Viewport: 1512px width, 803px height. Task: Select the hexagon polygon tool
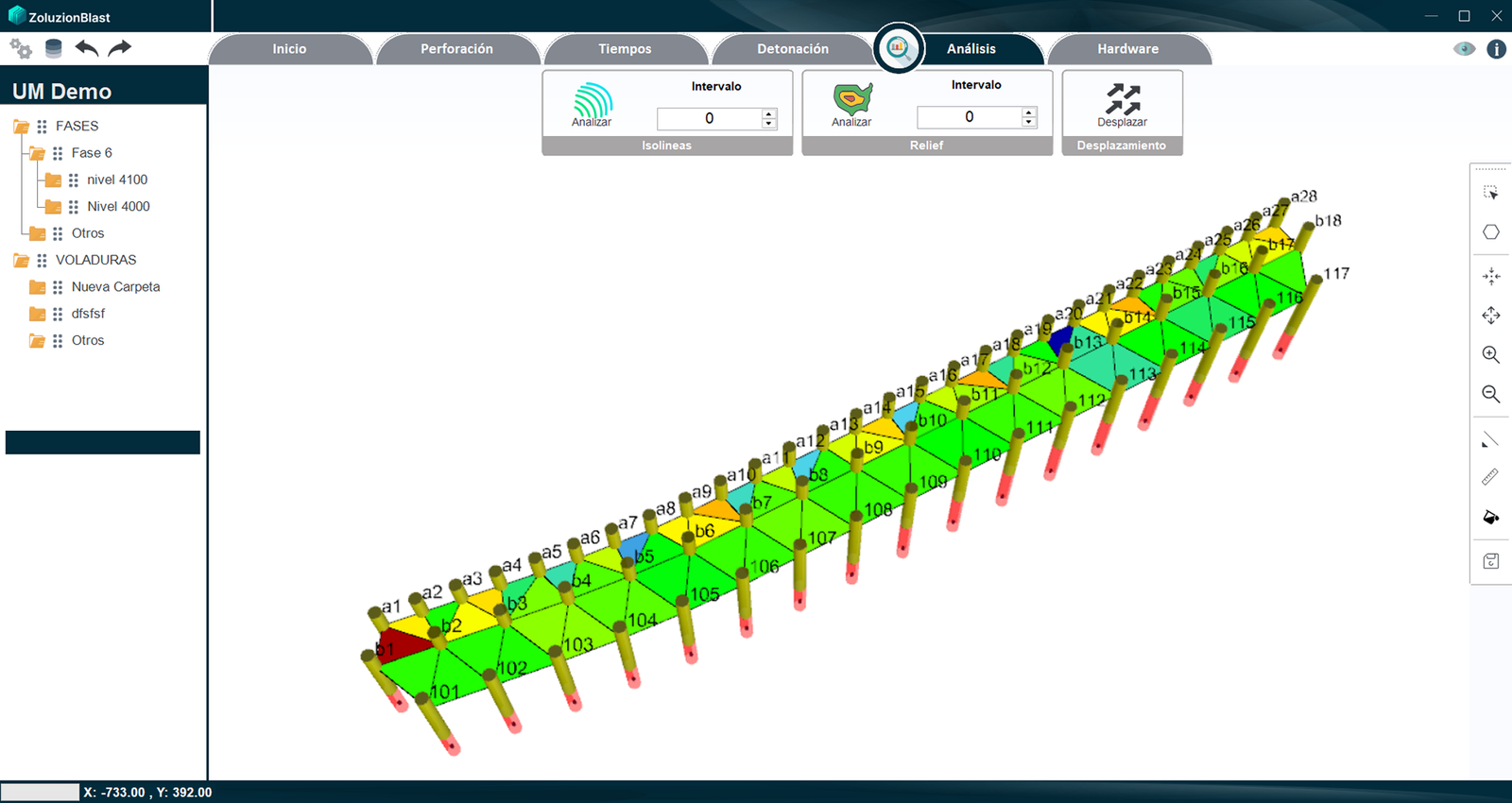[1490, 232]
